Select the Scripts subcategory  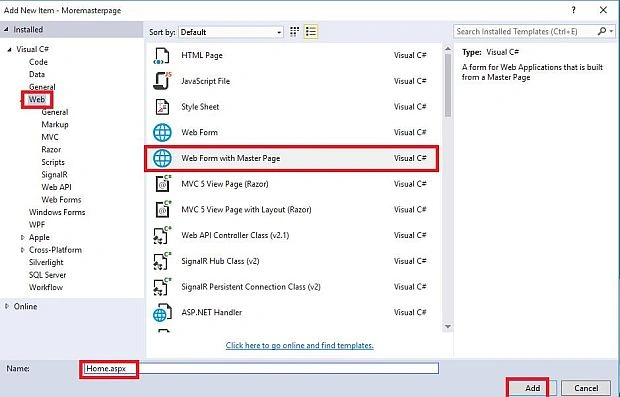pos(53,162)
